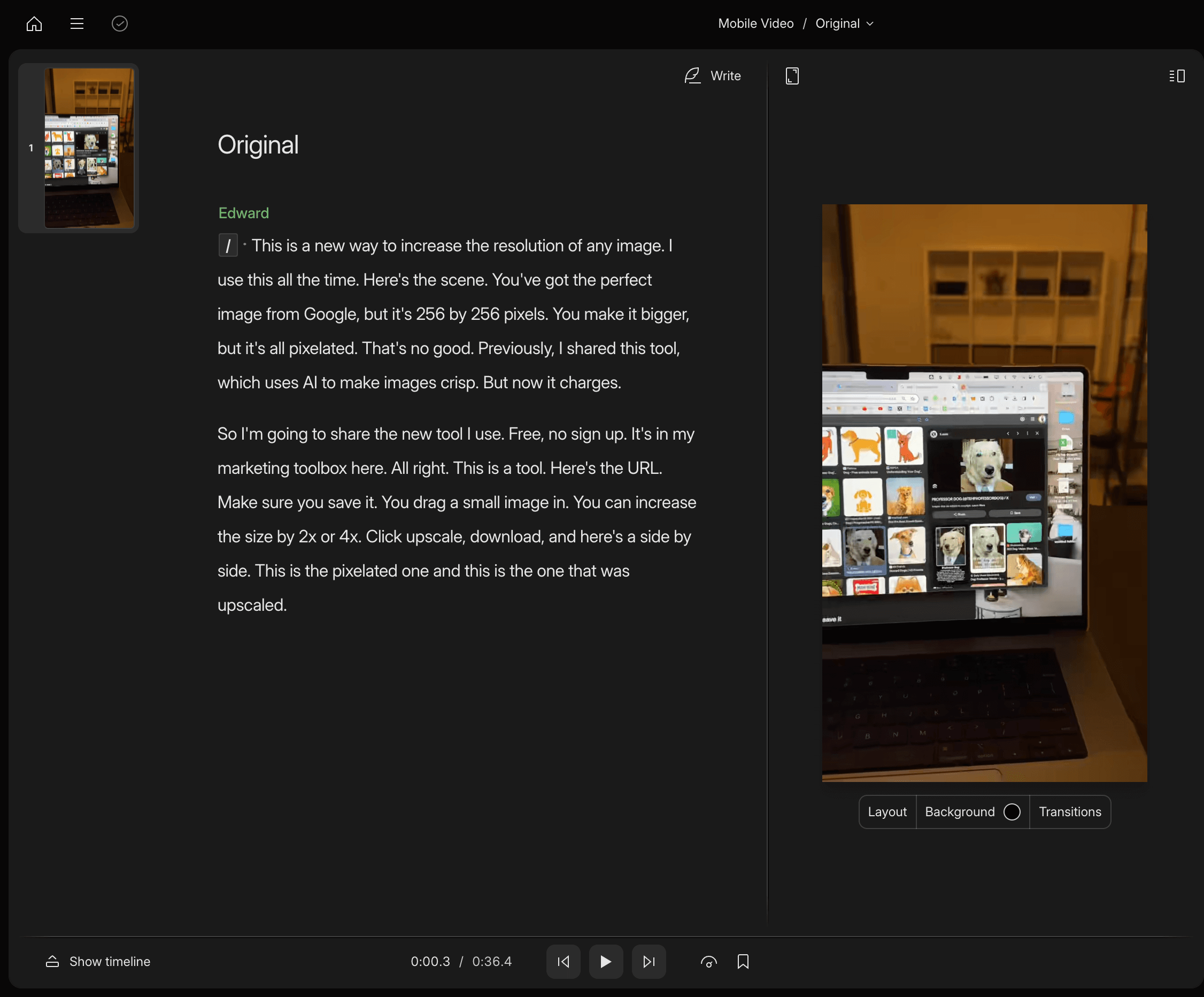Click the Background circle color swatch

(1011, 811)
